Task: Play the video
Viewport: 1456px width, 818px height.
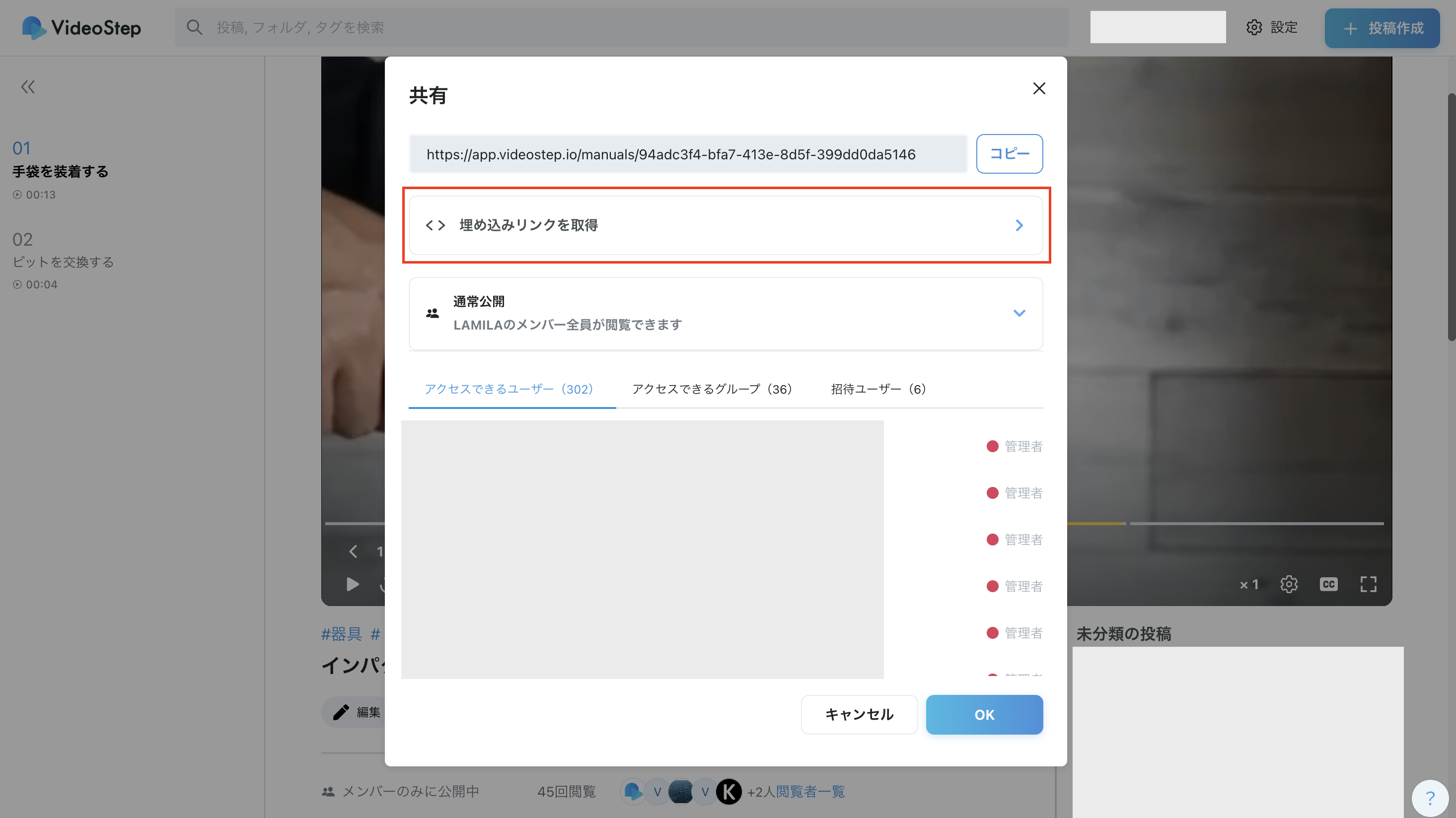Action: pyautogui.click(x=352, y=584)
